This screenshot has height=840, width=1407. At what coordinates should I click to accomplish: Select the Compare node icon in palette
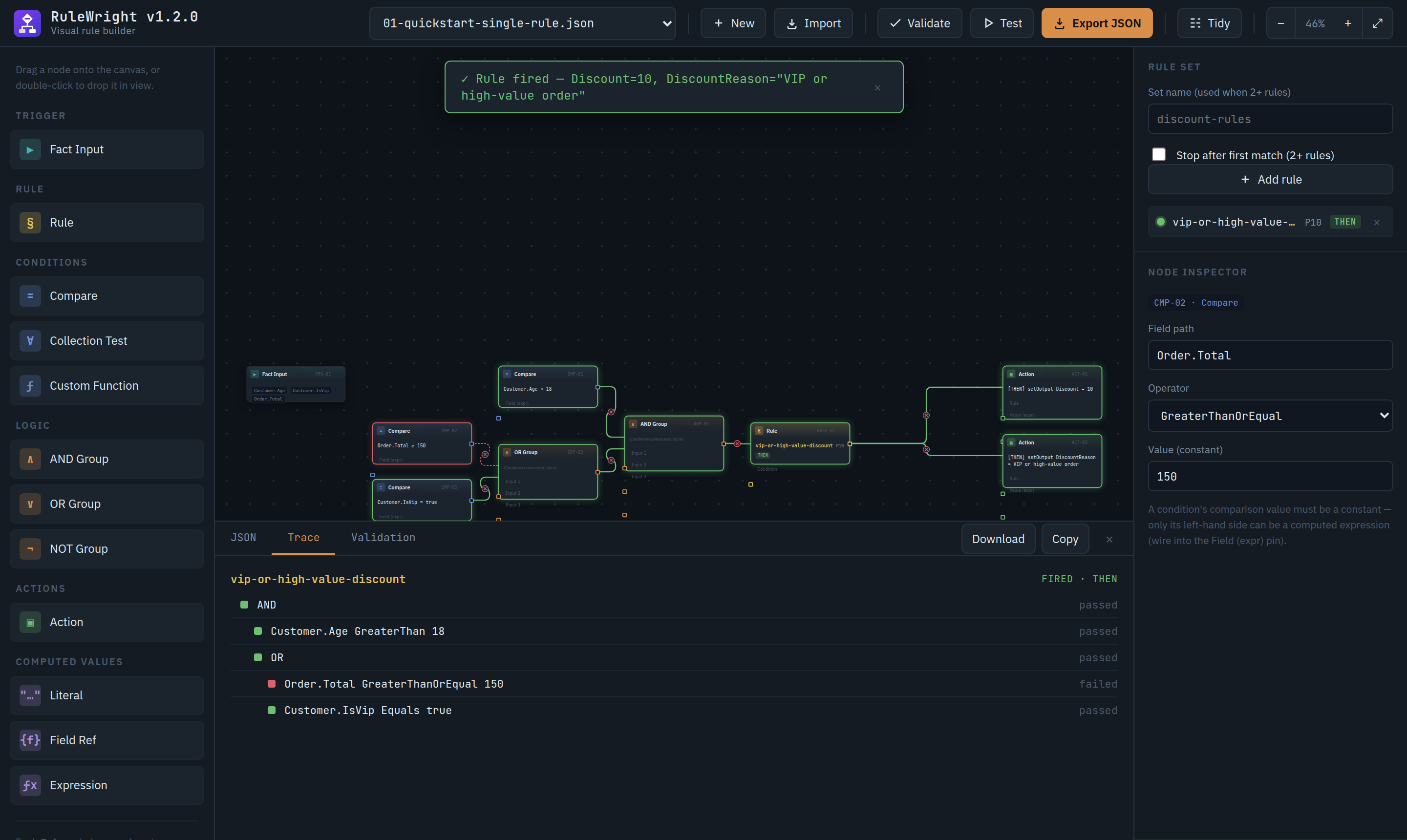[x=30, y=296]
